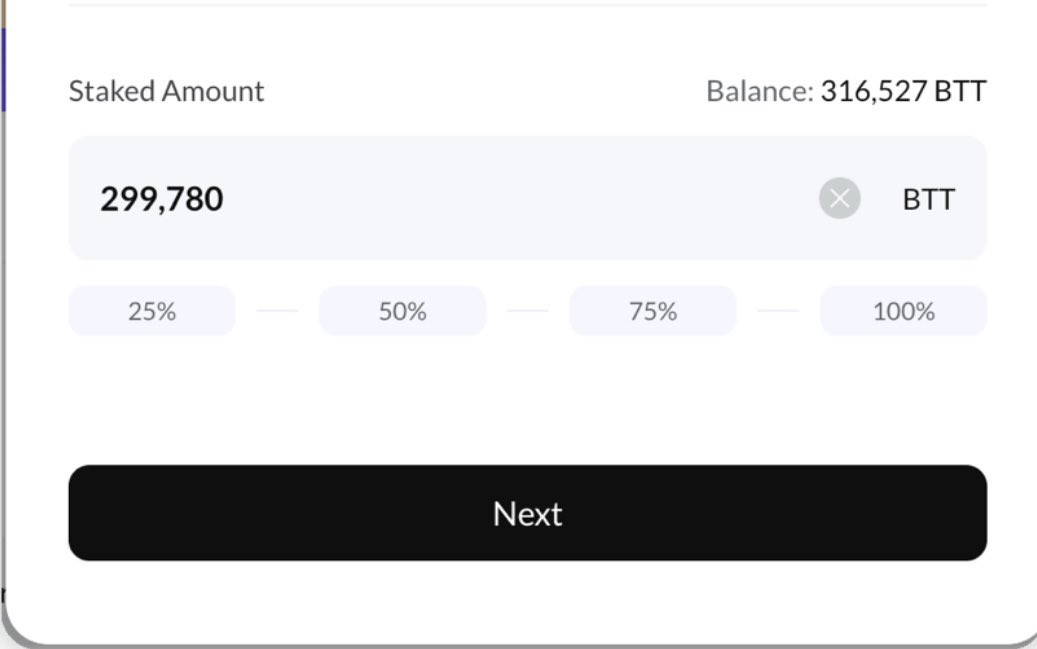Click the BTT currency label in amount field
This screenshot has width=1037, height=649.
click(x=928, y=199)
